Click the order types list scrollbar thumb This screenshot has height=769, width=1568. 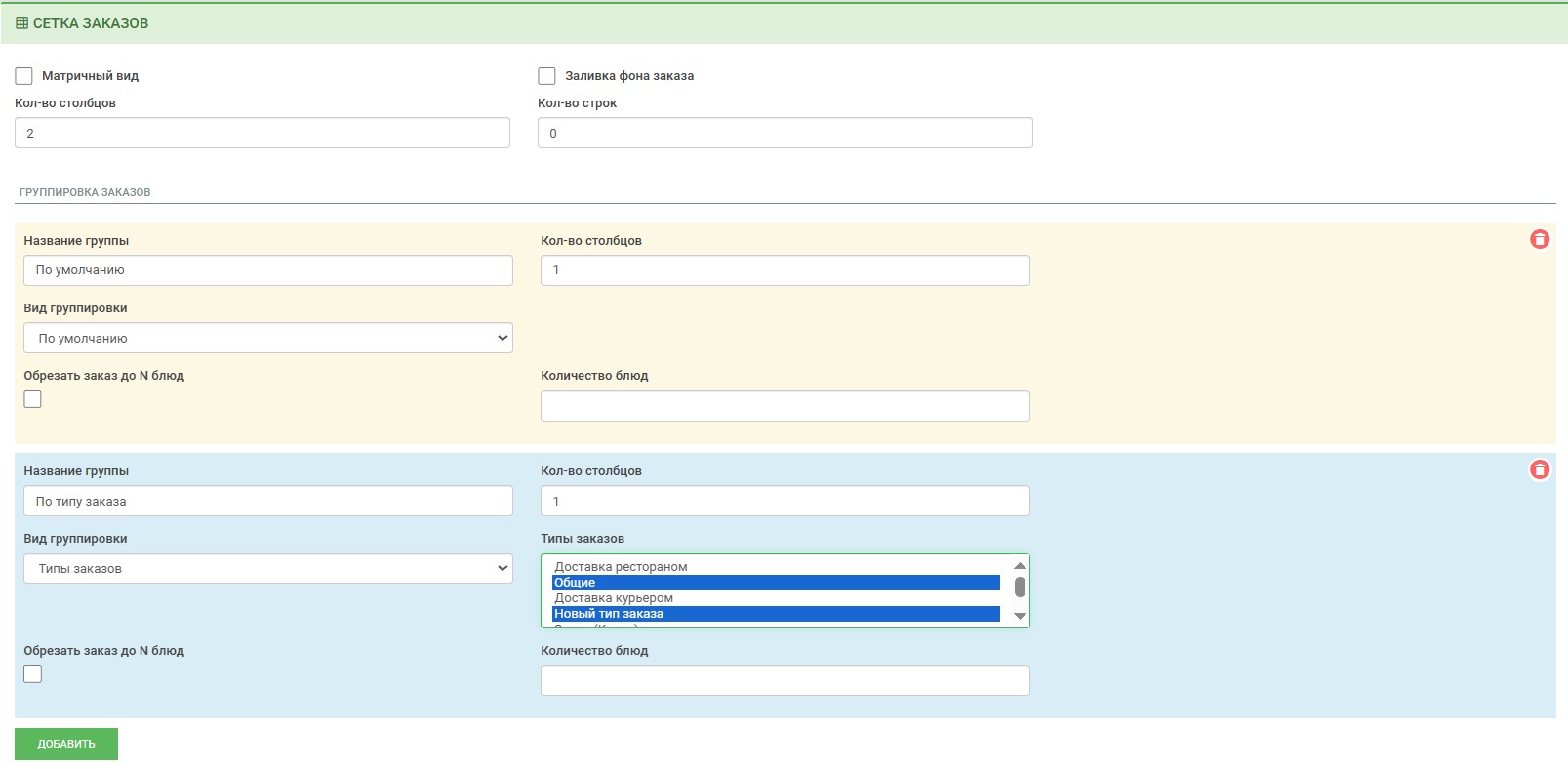click(x=1020, y=587)
